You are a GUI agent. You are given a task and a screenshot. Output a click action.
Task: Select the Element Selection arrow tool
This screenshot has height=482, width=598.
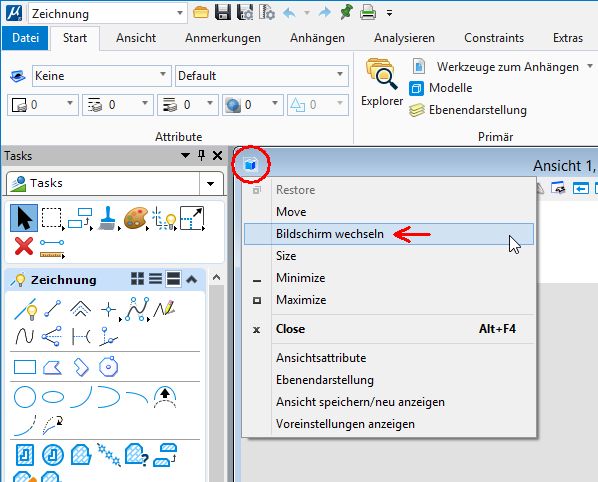coord(24,218)
